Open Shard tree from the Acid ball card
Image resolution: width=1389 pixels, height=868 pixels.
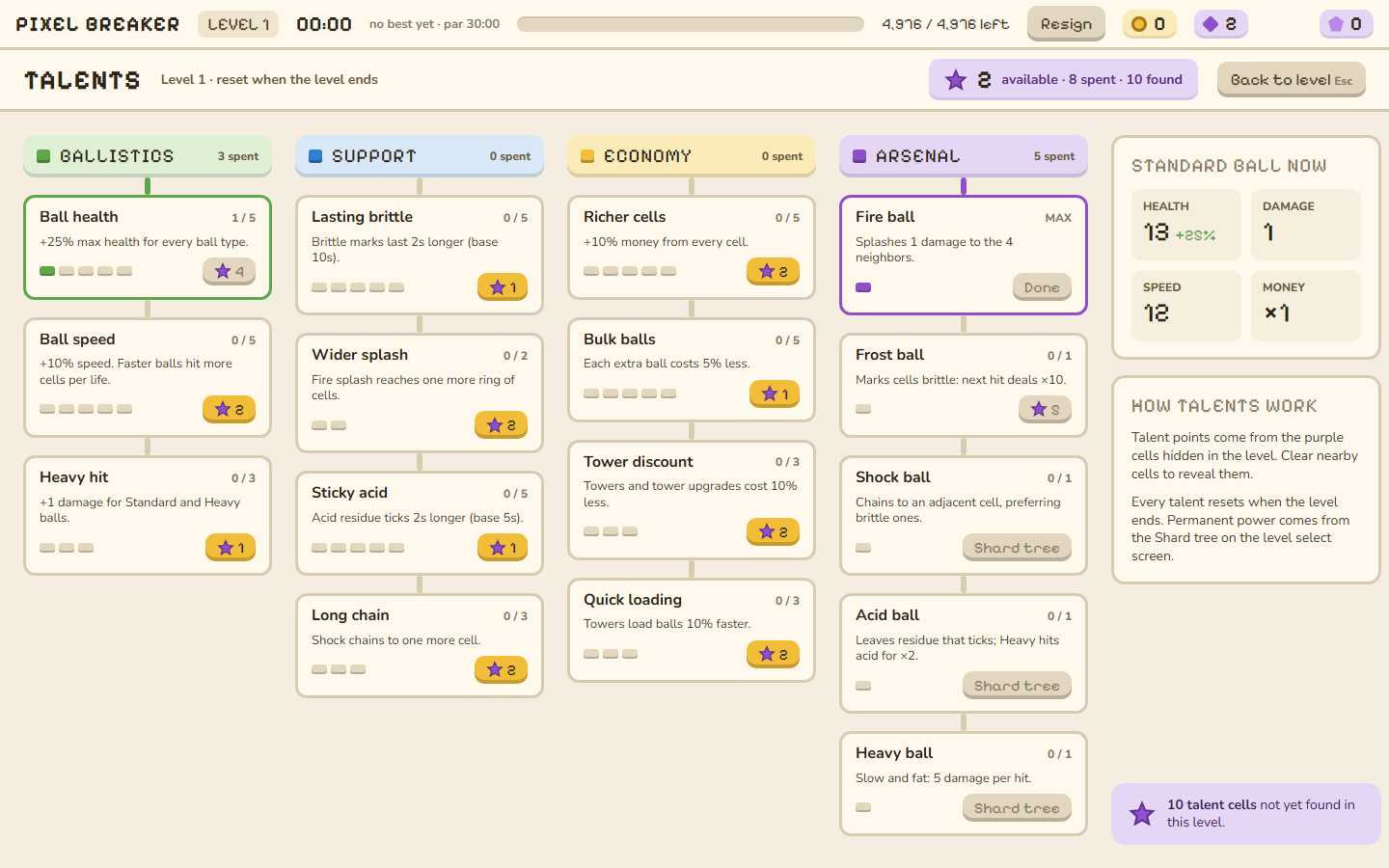point(1017,686)
